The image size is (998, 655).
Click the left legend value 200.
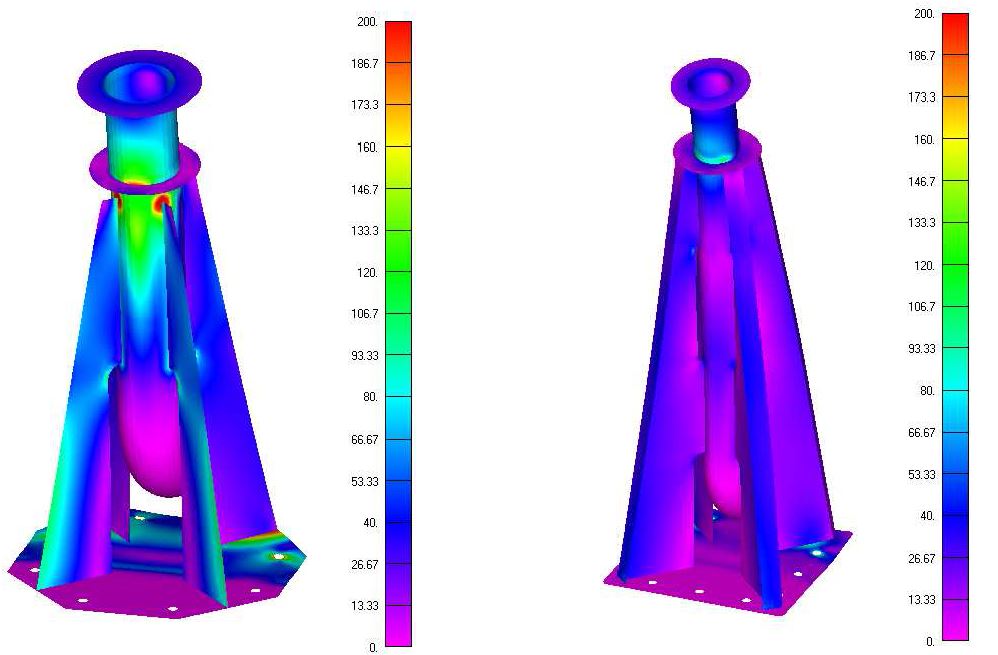367,22
